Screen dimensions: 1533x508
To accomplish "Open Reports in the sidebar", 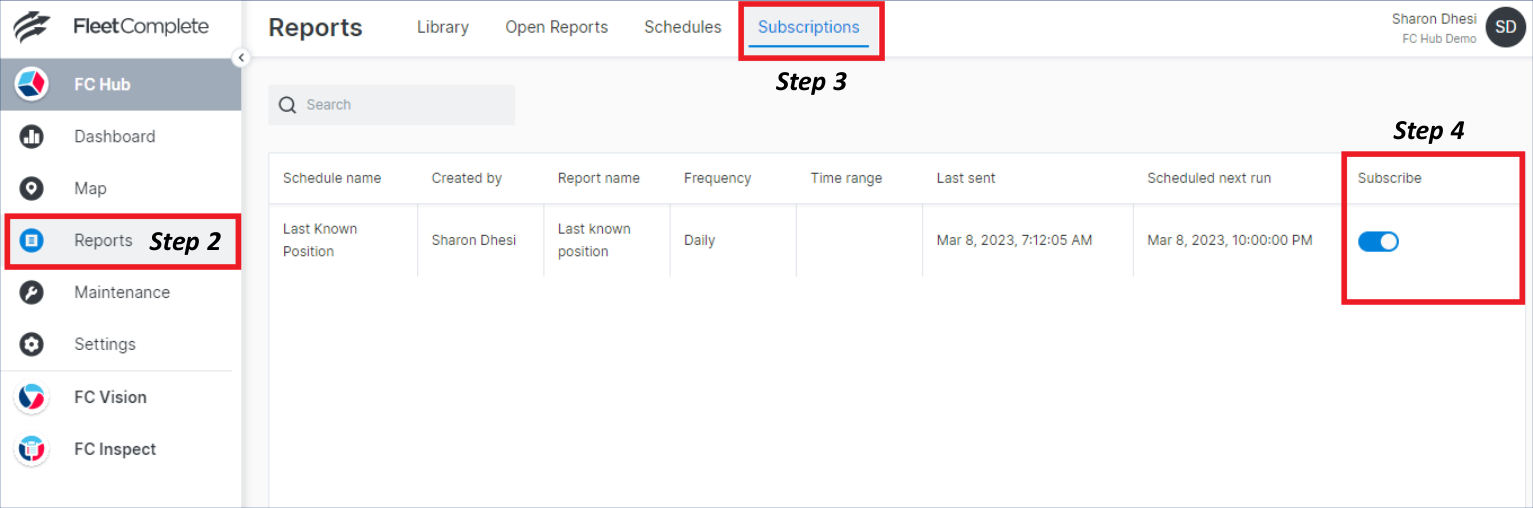I will point(103,240).
